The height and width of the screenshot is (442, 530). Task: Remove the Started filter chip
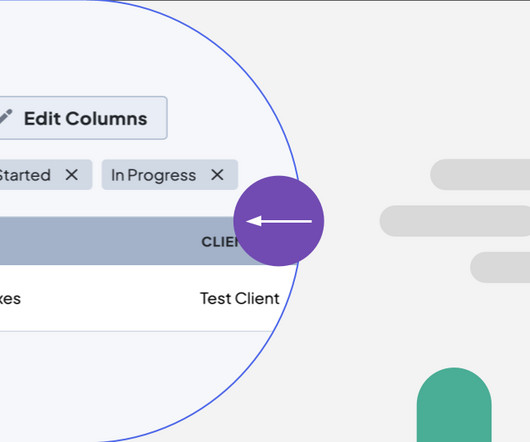pos(72,175)
